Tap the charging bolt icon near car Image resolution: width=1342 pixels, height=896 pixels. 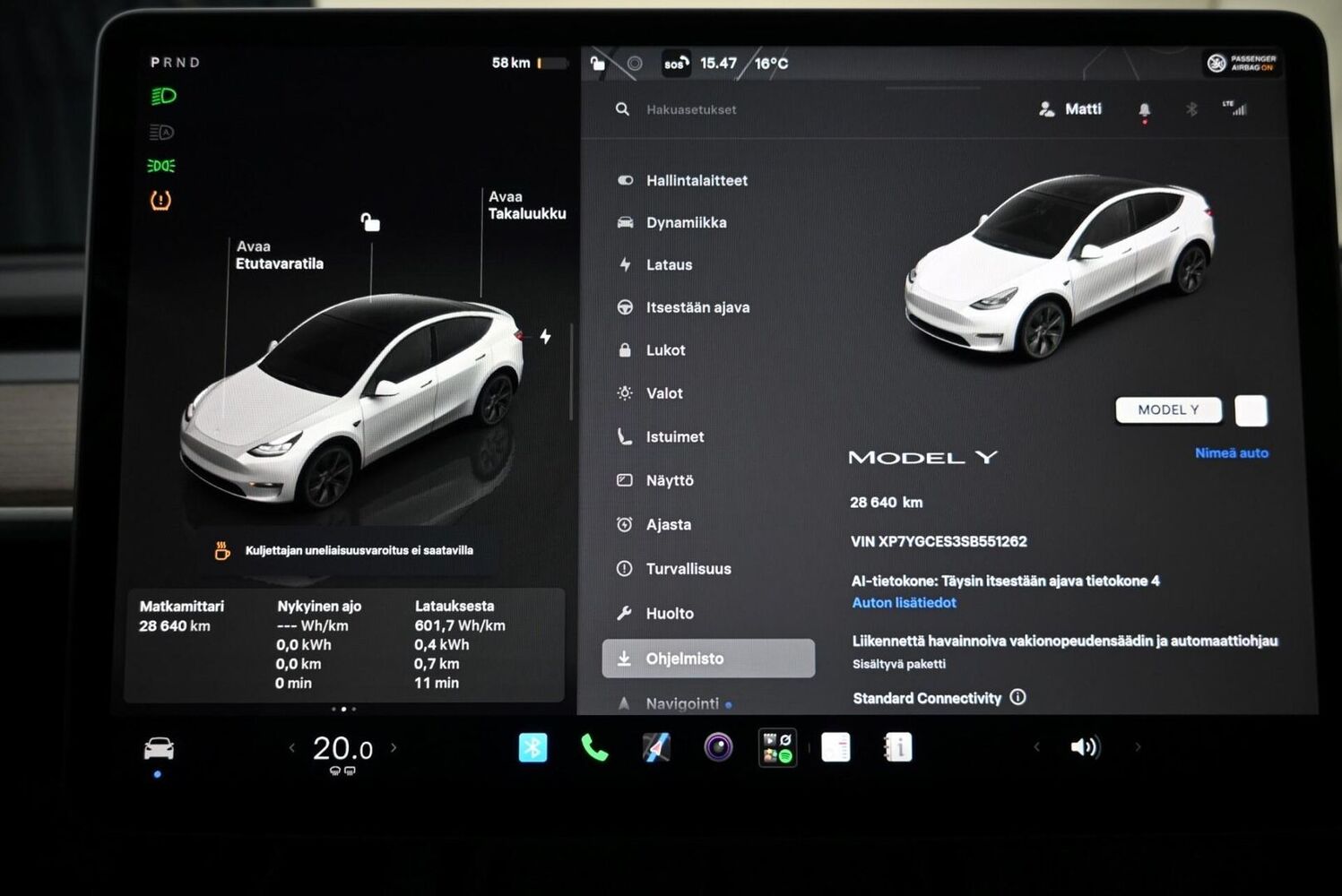(545, 337)
